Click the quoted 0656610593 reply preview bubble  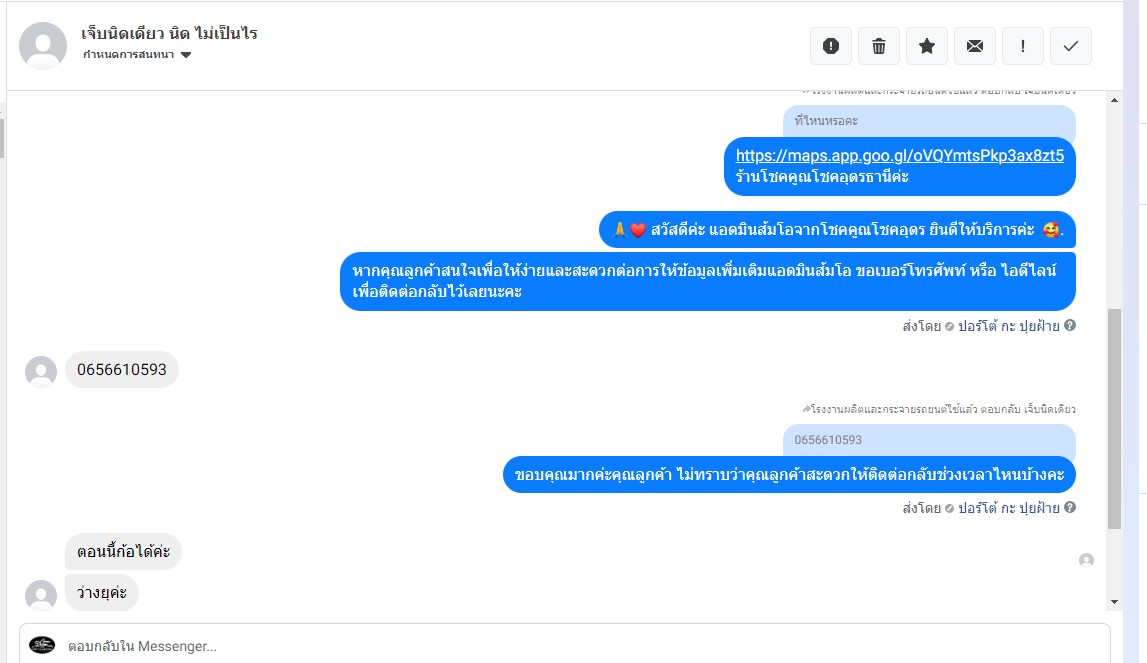(929, 440)
